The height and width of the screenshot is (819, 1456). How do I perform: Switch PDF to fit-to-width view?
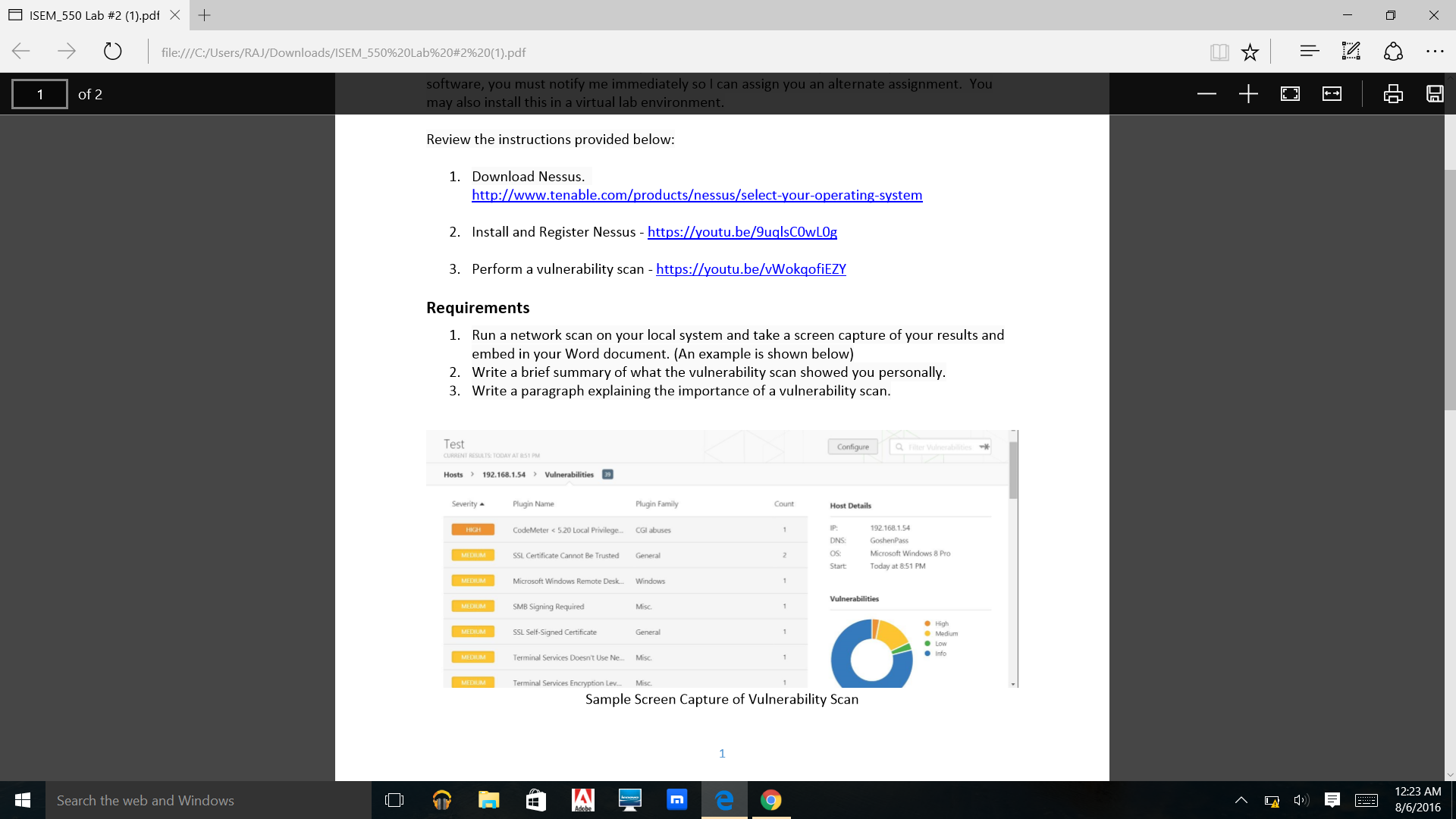pyautogui.click(x=1332, y=94)
